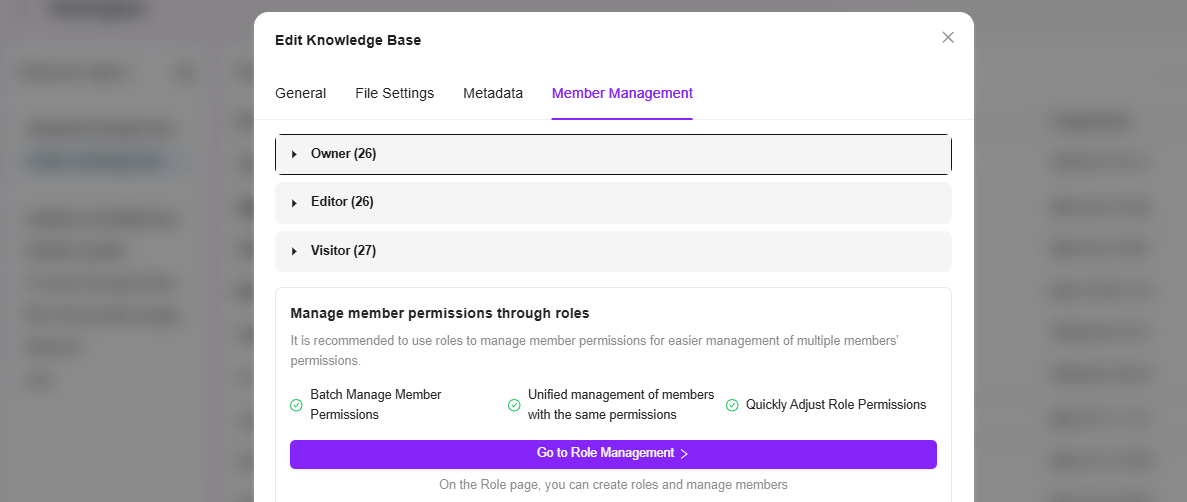Click the arrow icon in Role Management button

(x=684, y=454)
